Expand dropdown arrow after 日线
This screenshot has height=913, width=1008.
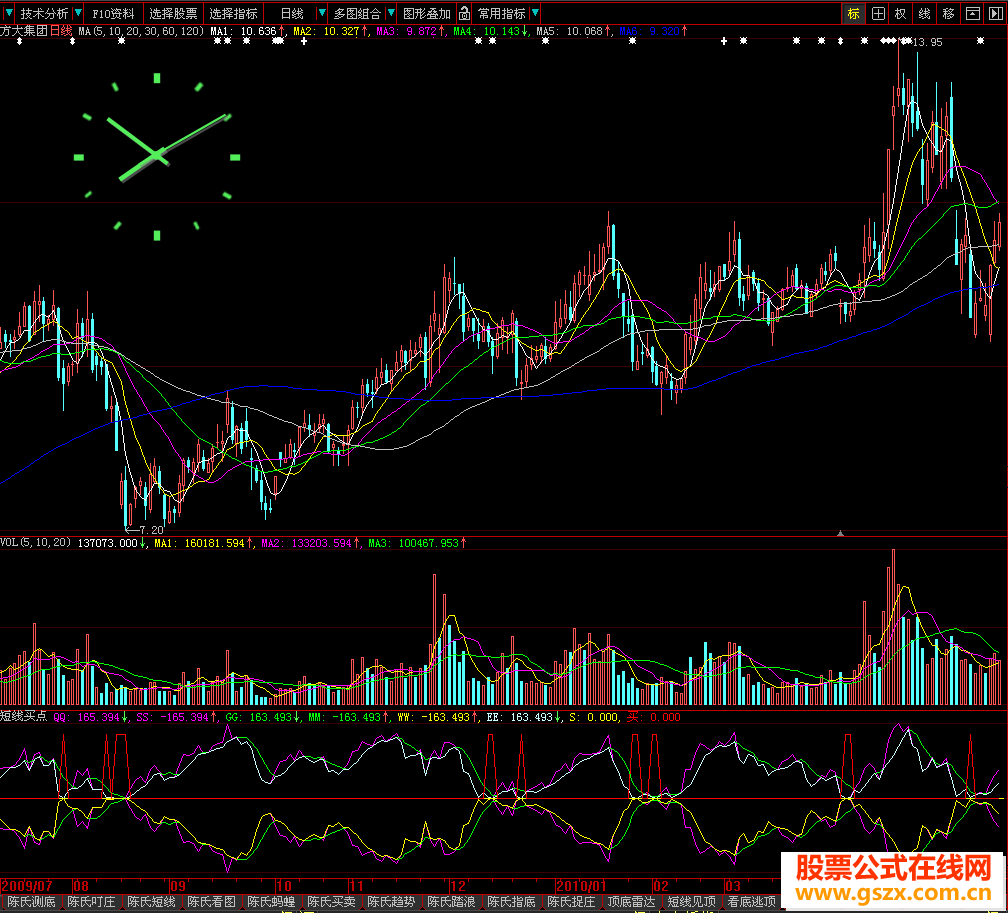(322, 13)
